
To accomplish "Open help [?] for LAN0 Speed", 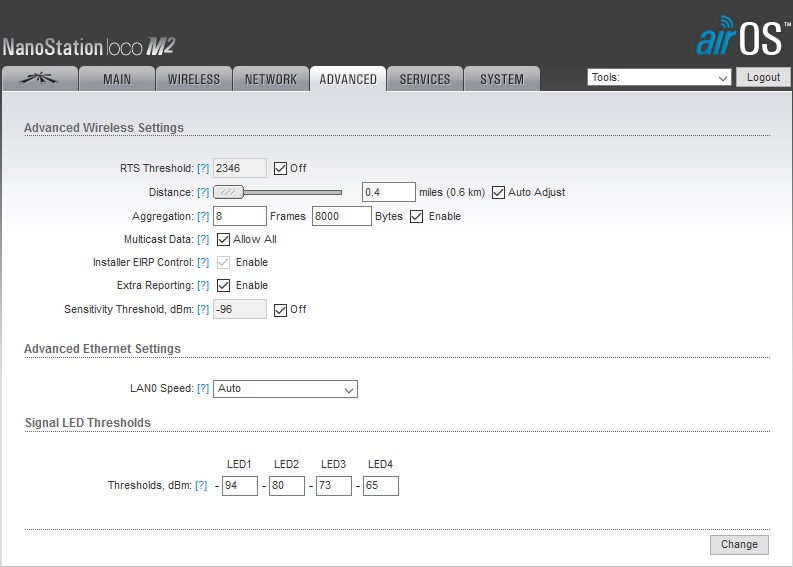I will (203, 389).
